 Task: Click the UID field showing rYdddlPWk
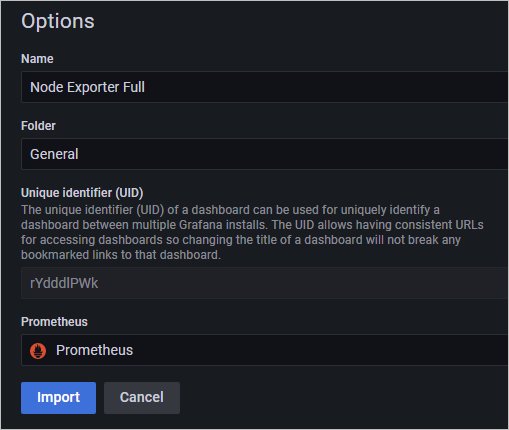[x=265, y=283]
